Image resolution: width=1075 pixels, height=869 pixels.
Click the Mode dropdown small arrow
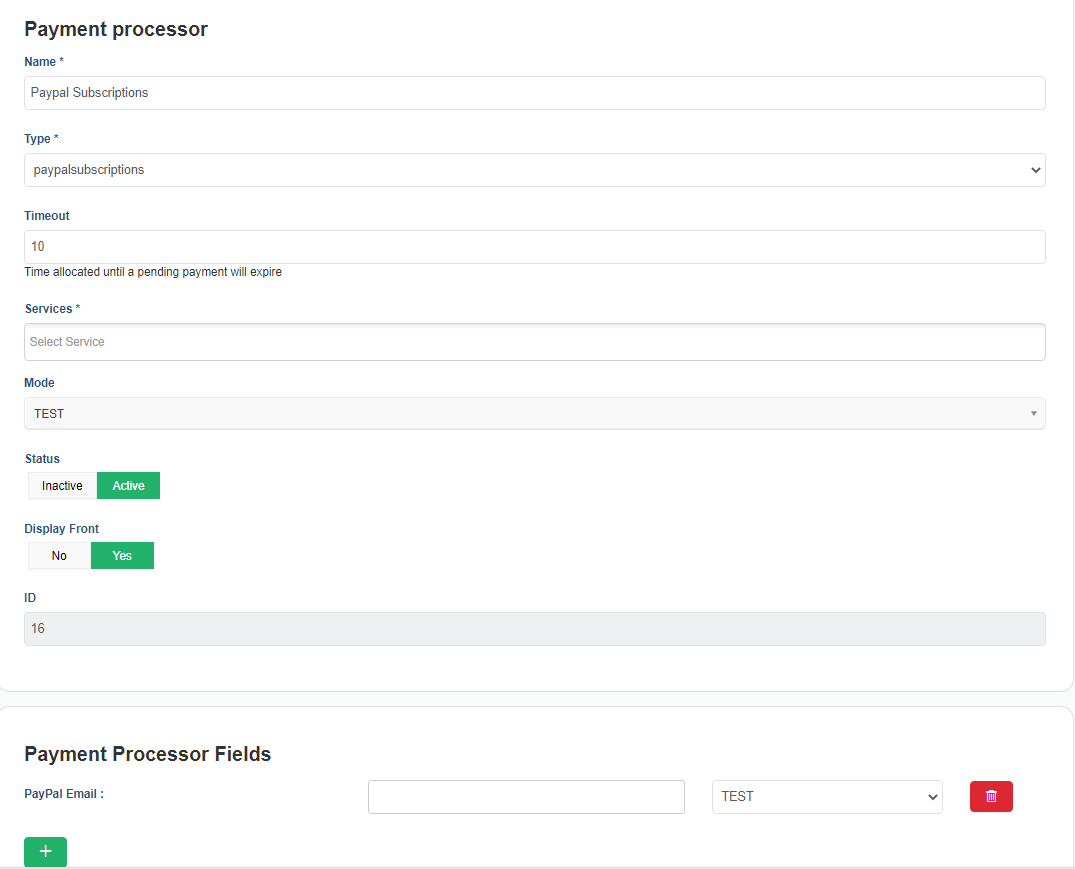click(x=1033, y=413)
